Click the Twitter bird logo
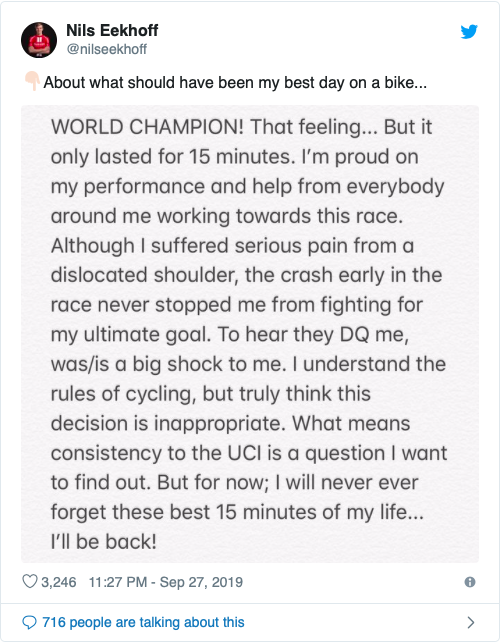Image resolution: width=503 pixels, height=642 pixels. (x=469, y=32)
